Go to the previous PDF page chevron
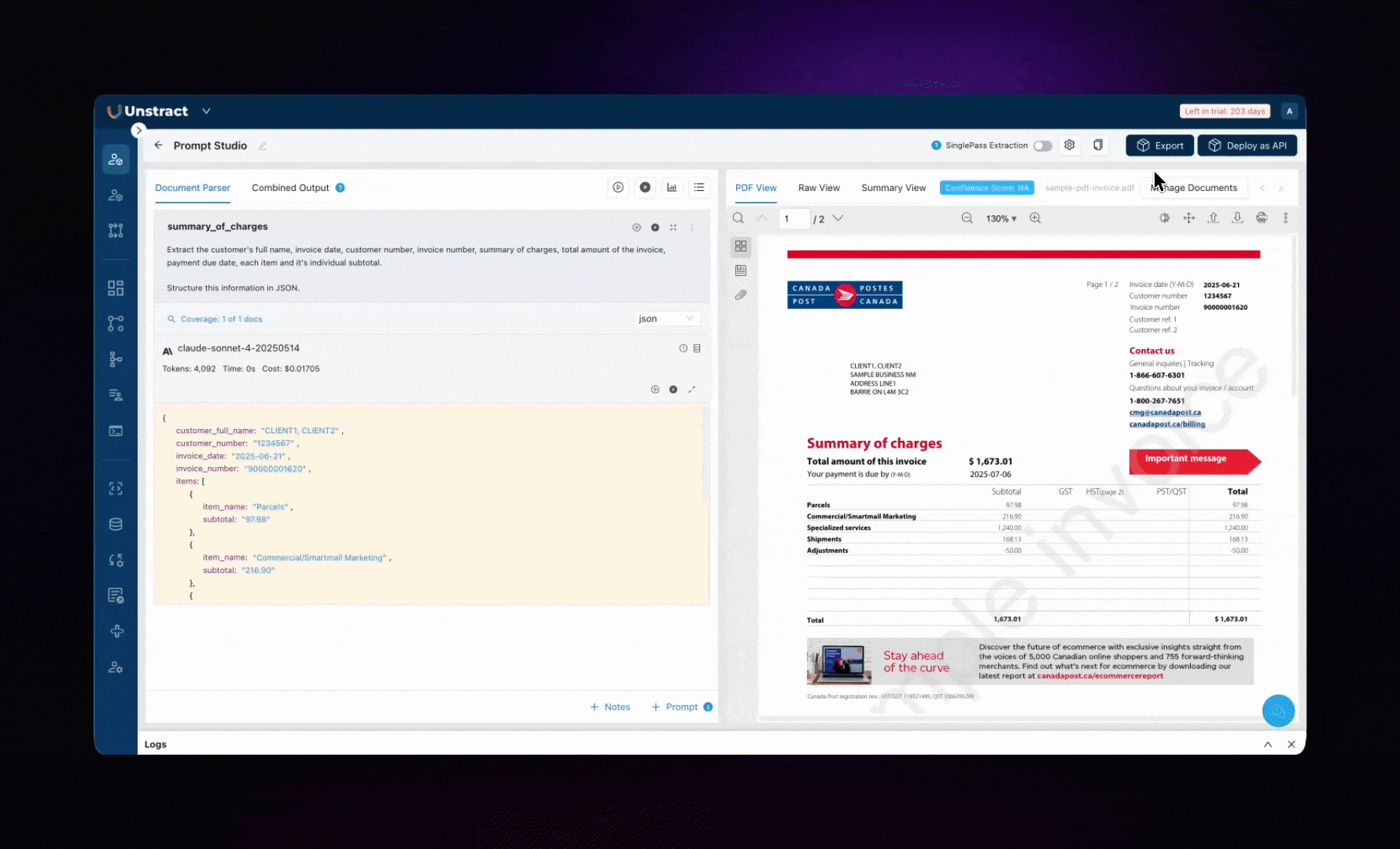This screenshot has height=849, width=1400. (761, 219)
